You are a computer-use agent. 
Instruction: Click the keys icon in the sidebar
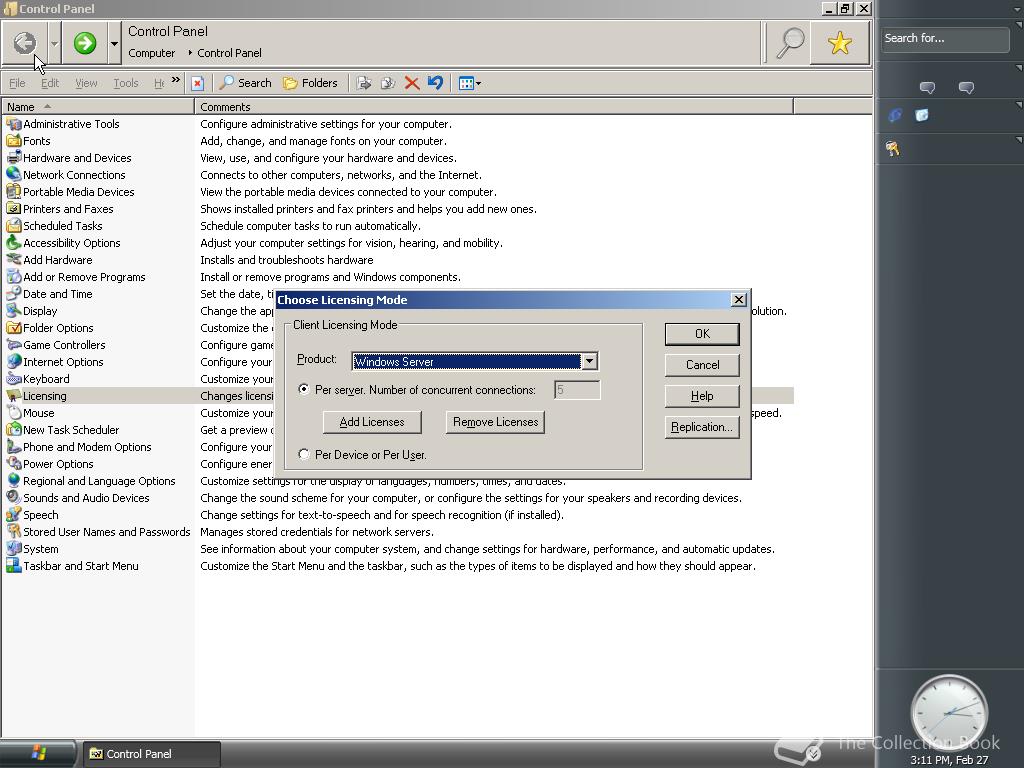(893, 148)
